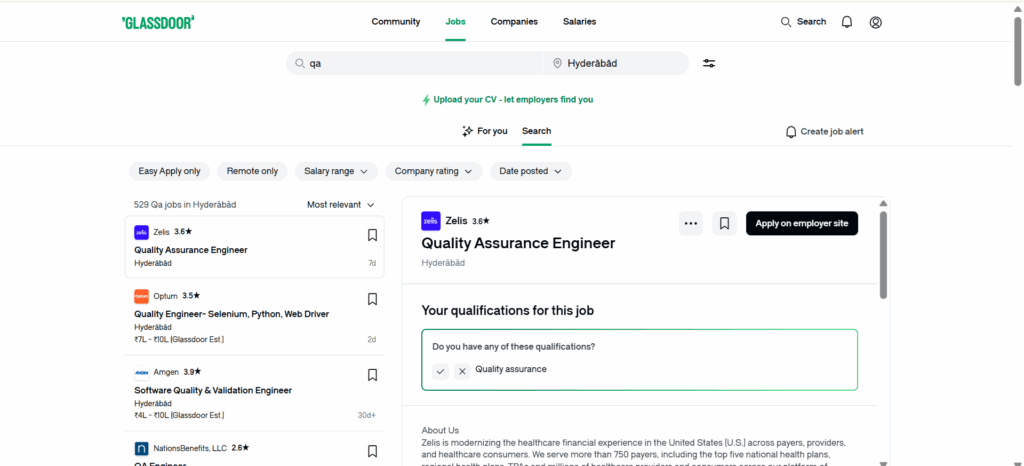Screen dimensions: 1024x466
Task: Expand the Salary range dropdown
Action: 336,171
